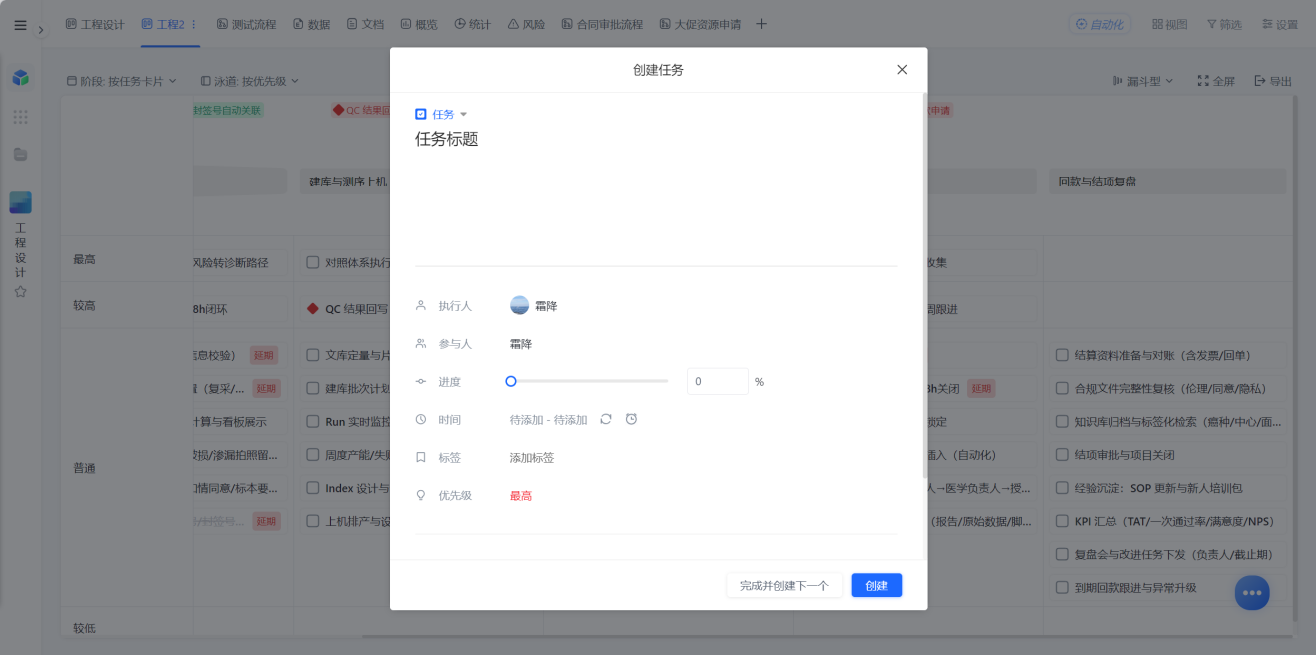Screen dimensions: 1316x655
Task: Click the 工程设计 project thumbnail in sidebar
Action: pos(20,203)
